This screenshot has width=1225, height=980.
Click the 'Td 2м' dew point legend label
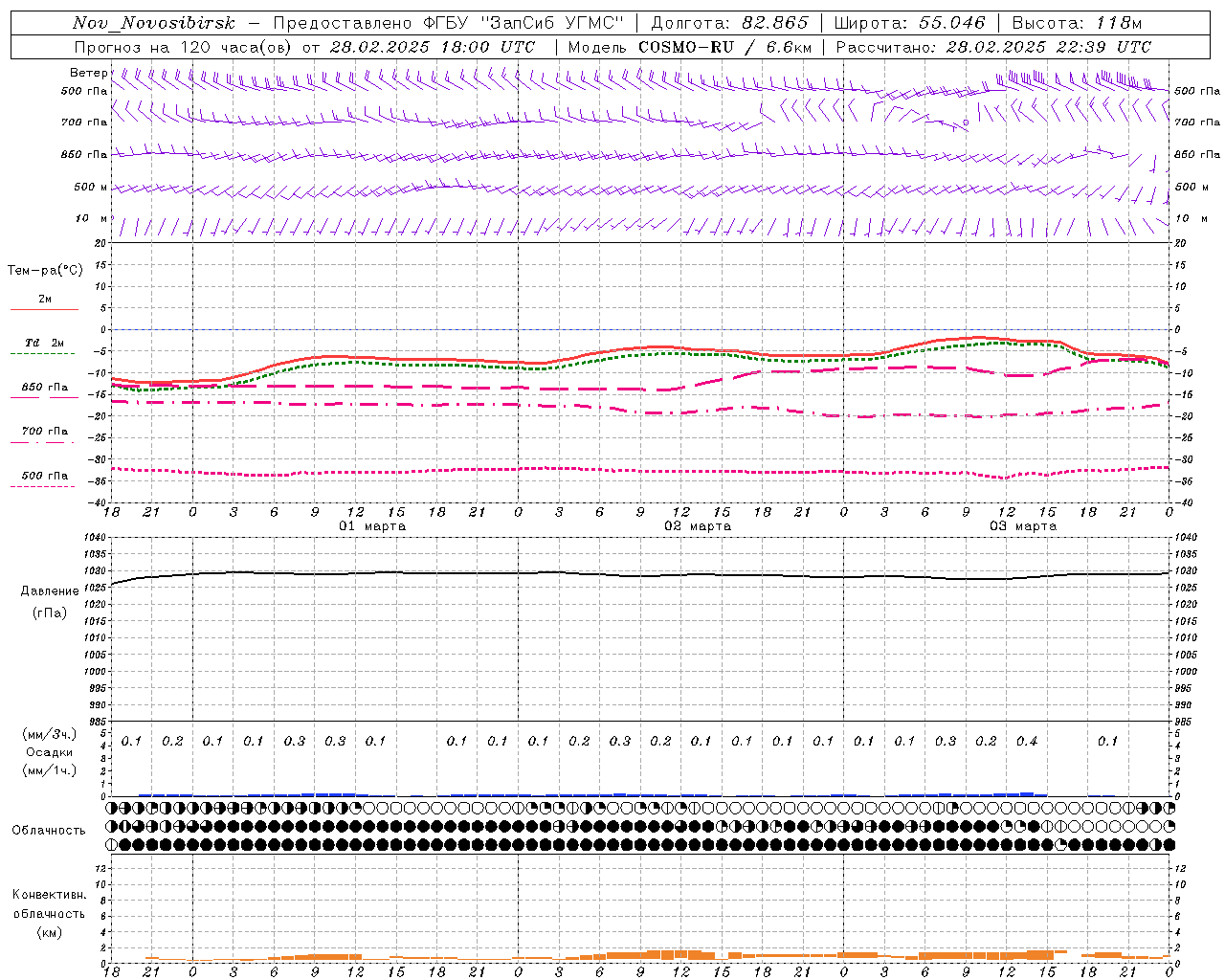(45, 343)
